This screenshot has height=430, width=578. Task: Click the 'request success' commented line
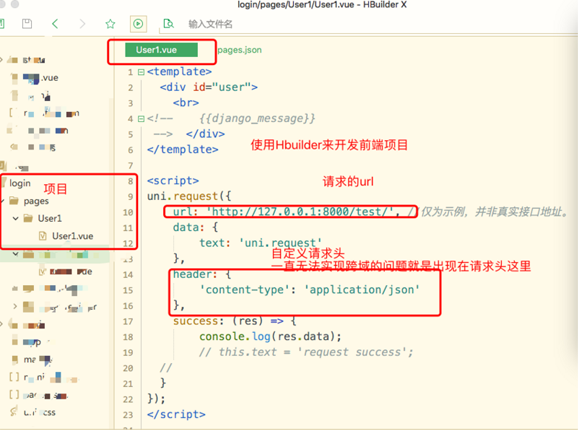click(306, 352)
